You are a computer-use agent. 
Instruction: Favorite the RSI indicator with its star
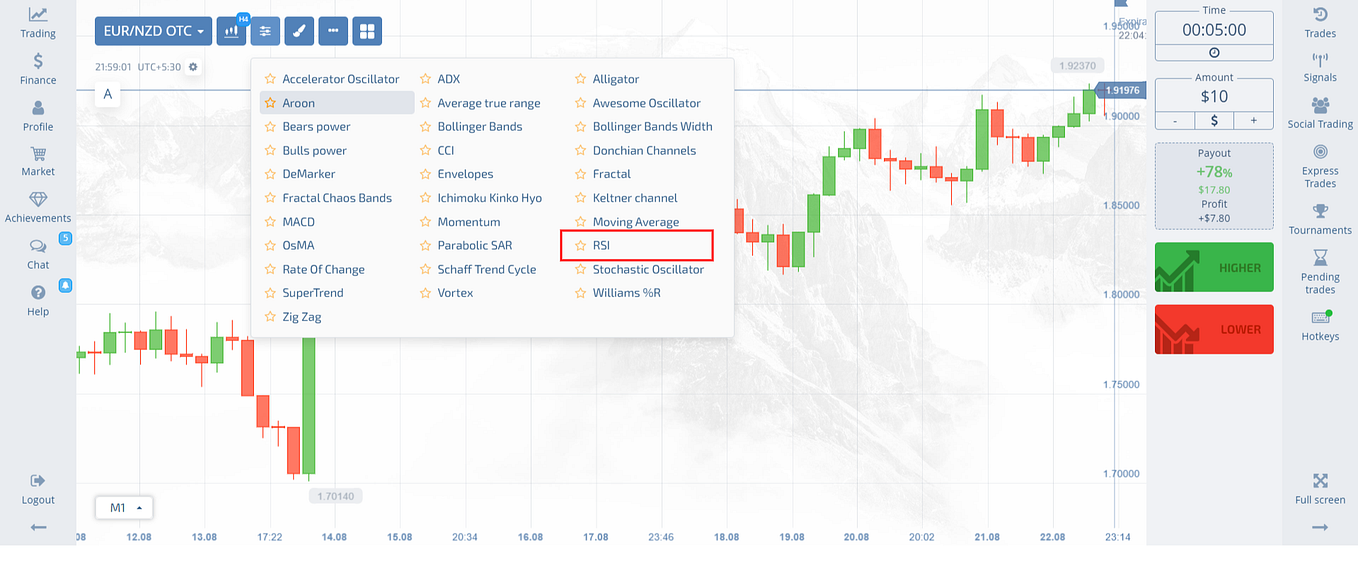579,245
